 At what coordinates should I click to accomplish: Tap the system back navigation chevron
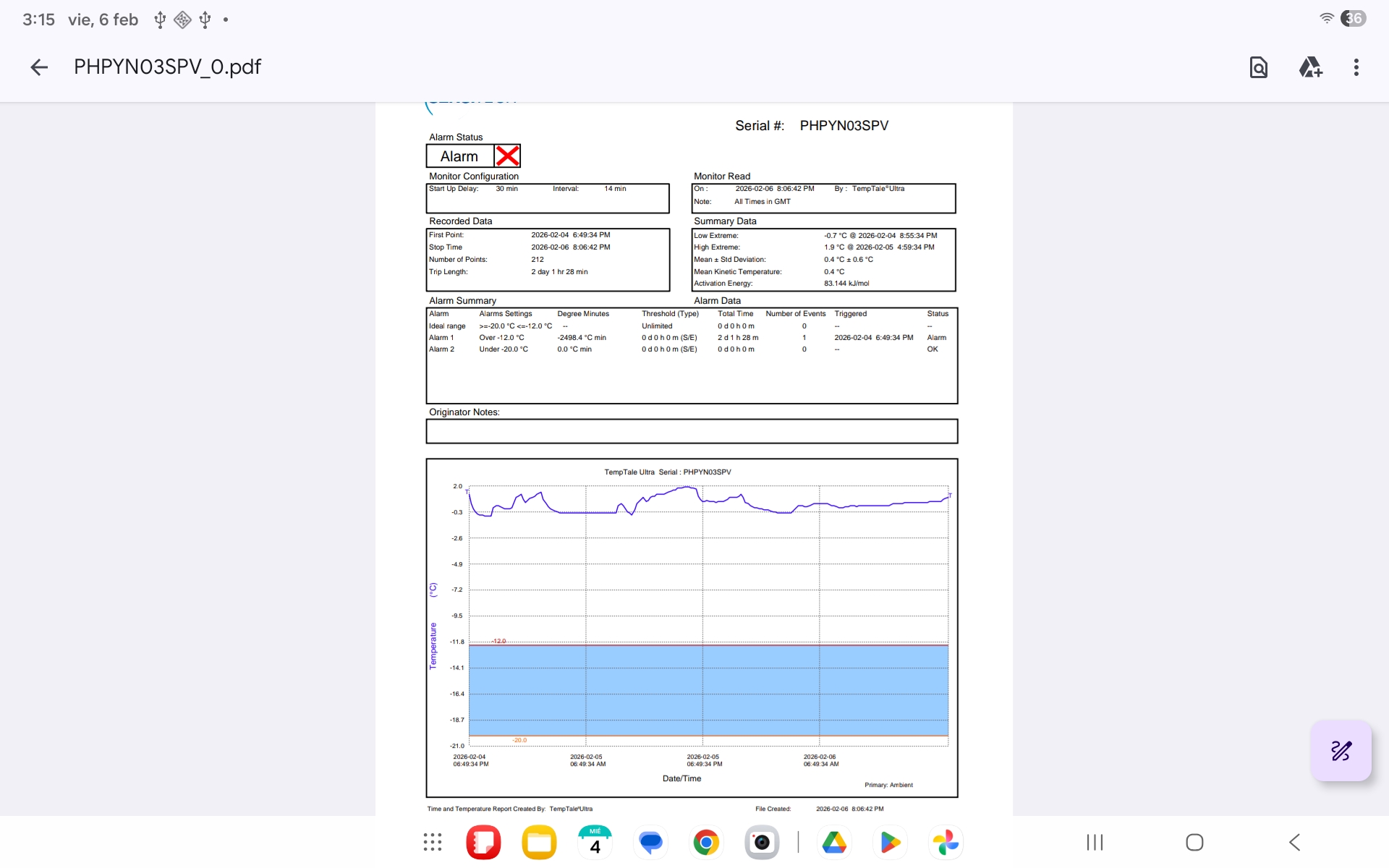[x=1294, y=842]
